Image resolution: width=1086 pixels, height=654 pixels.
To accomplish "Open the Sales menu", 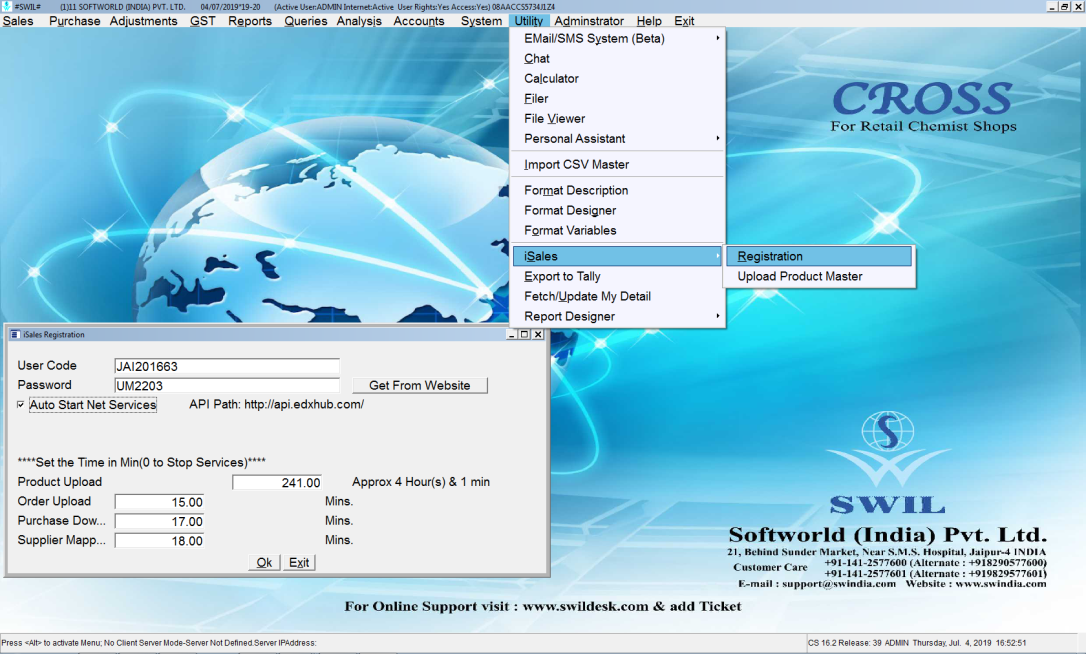I will tap(18, 21).
